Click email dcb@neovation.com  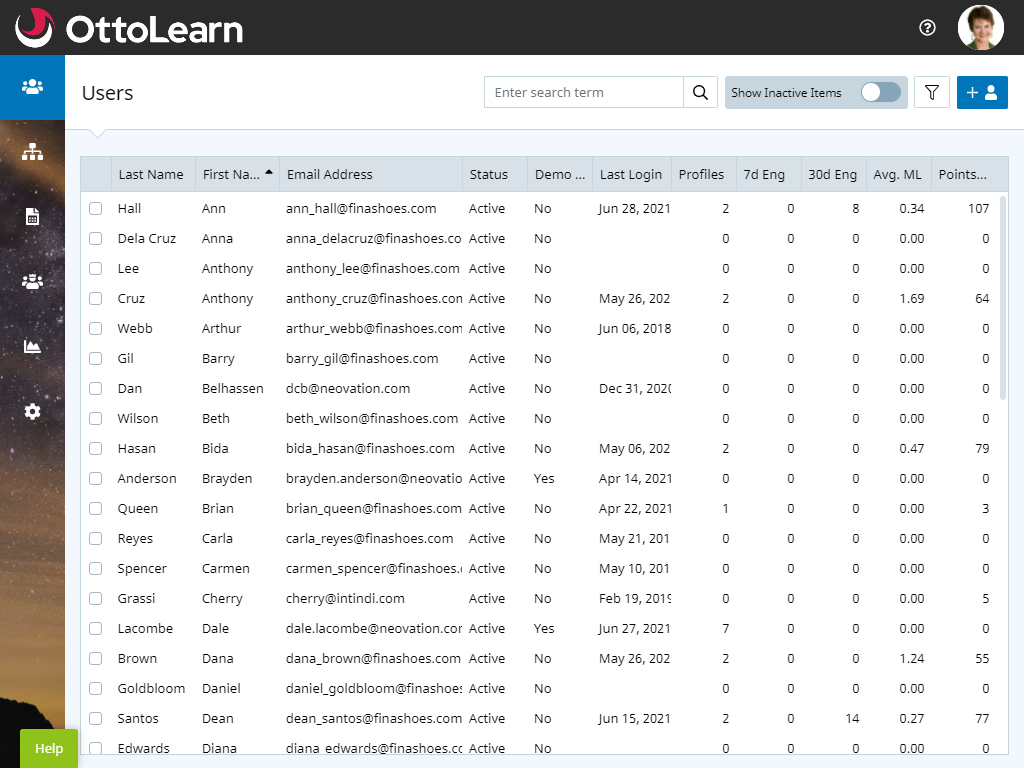pos(348,389)
